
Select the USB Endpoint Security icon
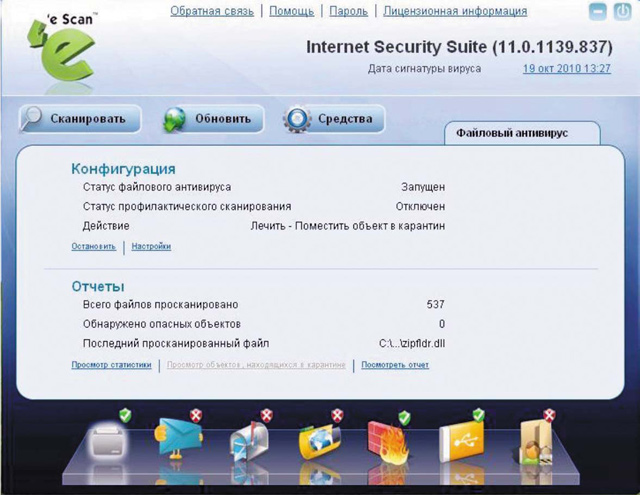(x=461, y=441)
